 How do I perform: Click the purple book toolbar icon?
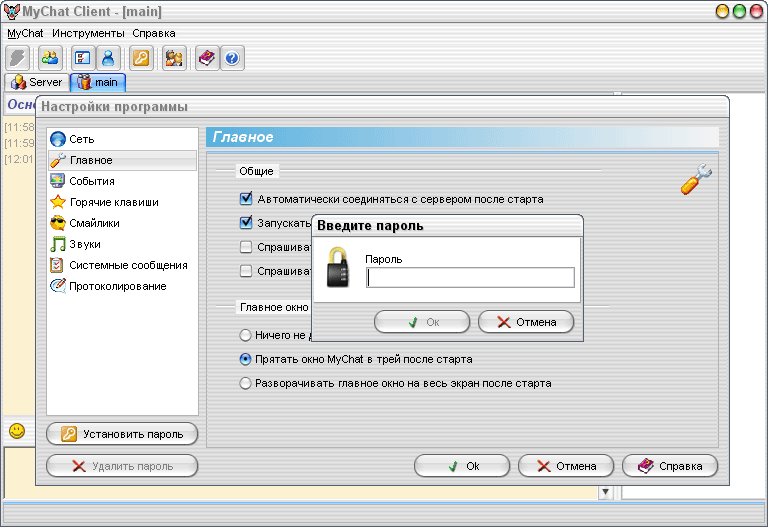point(207,58)
